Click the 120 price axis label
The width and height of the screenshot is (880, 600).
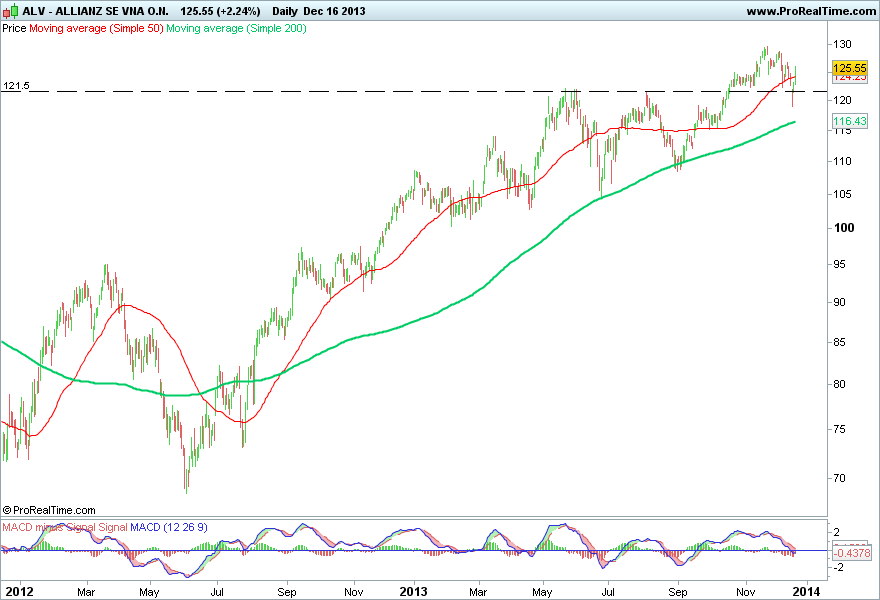click(842, 100)
